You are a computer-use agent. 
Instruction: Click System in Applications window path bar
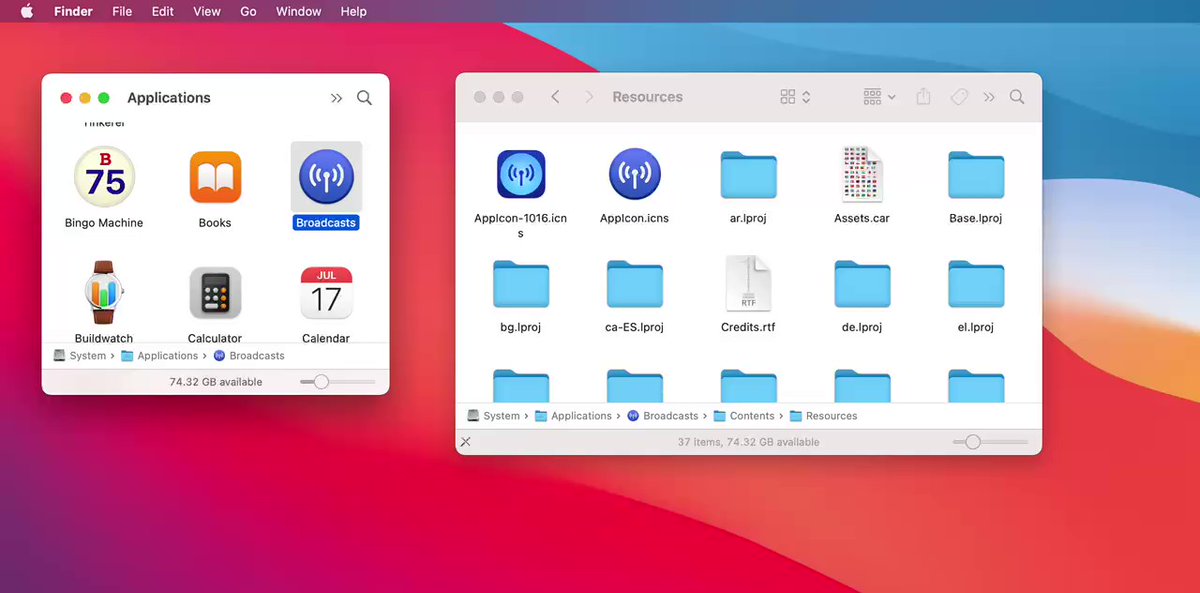pos(79,356)
